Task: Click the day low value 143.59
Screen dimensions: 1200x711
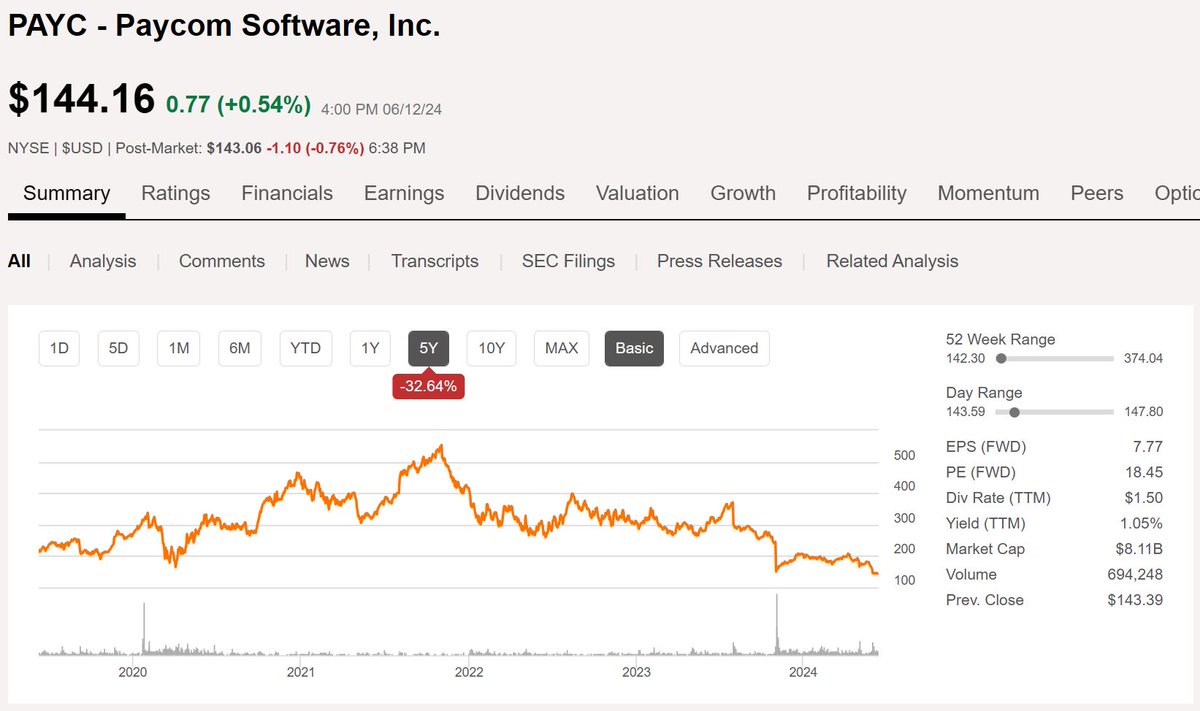Action: (966, 411)
